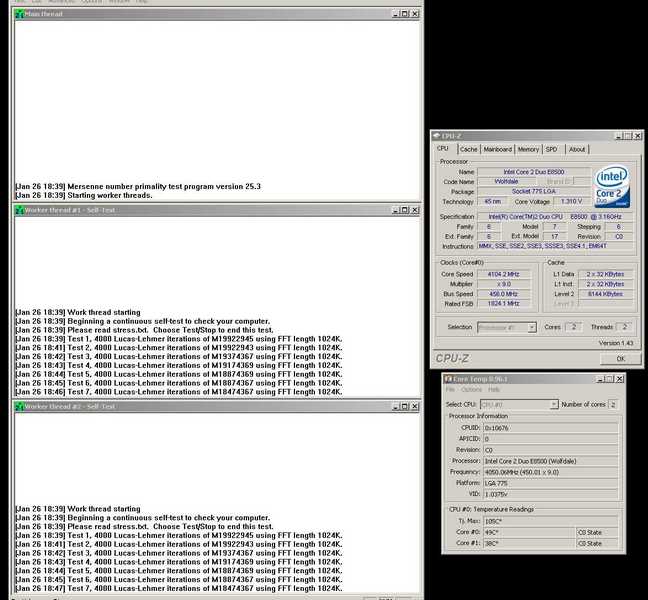Viewport: 648px width, 600px height.
Task: Click the Prime95 icon in Worker thread #1 title bar
Action: point(19,210)
